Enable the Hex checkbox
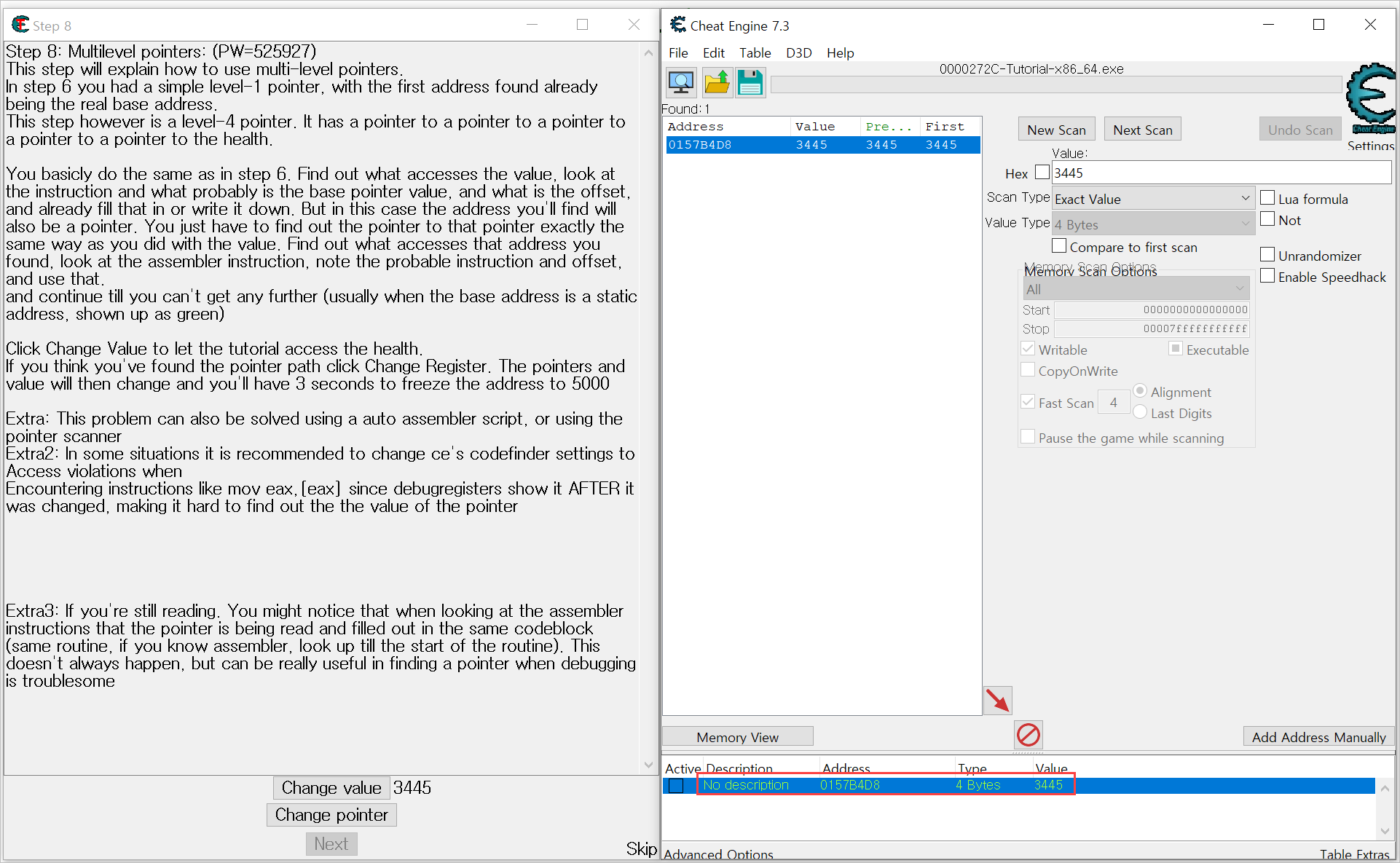1400x863 pixels. pyautogui.click(x=1042, y=173)
